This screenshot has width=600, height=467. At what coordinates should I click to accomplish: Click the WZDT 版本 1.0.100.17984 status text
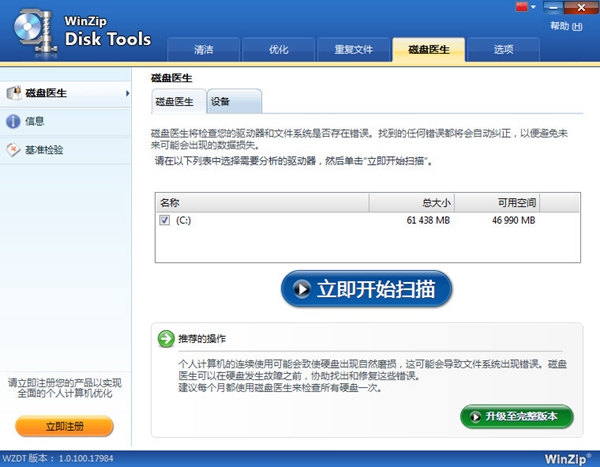point(58,458)
